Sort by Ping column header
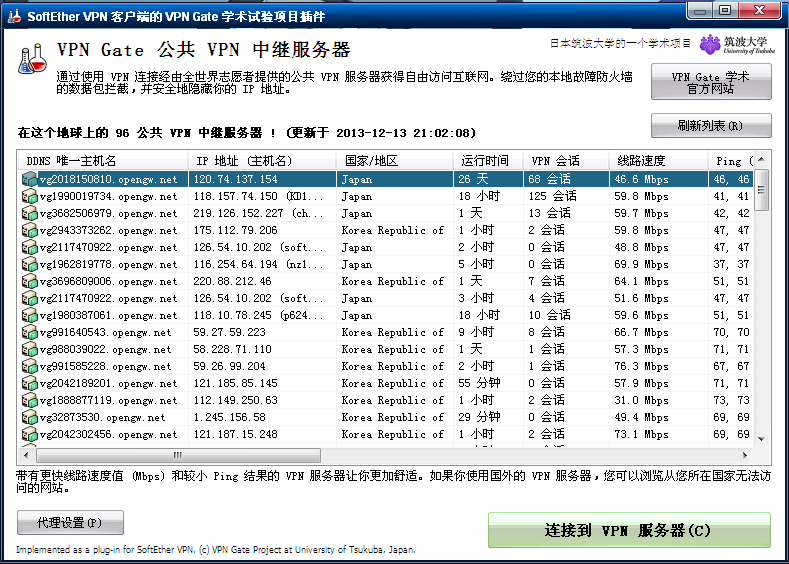 click(731, 161)
